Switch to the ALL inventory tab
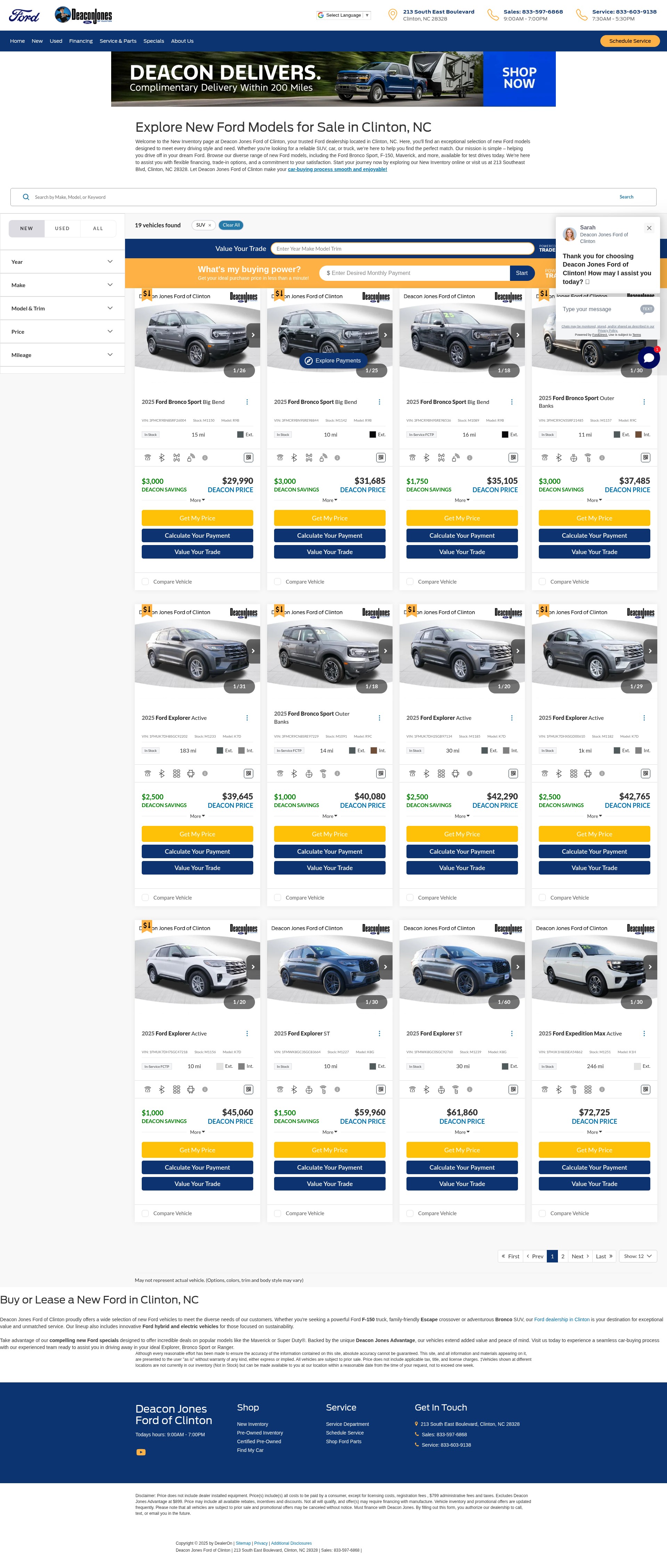667x1568 pixels. pyautogui.click(x=98, y=229)
